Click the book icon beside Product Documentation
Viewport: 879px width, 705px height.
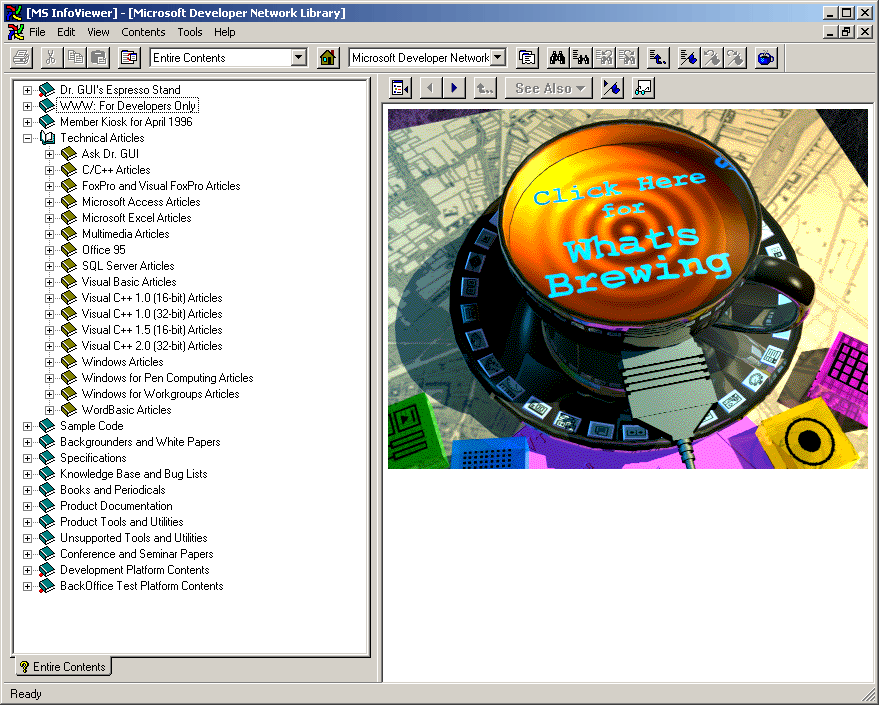tap(47, 506)
